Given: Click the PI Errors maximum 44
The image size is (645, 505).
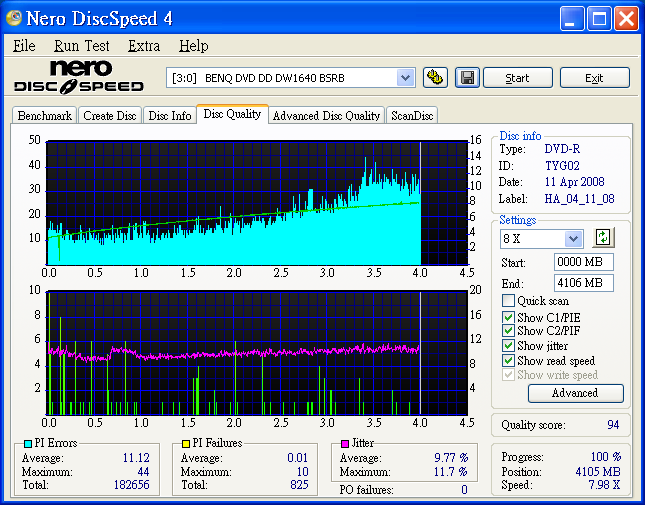Looking at the screenshot, I should [x=143, y=471].
